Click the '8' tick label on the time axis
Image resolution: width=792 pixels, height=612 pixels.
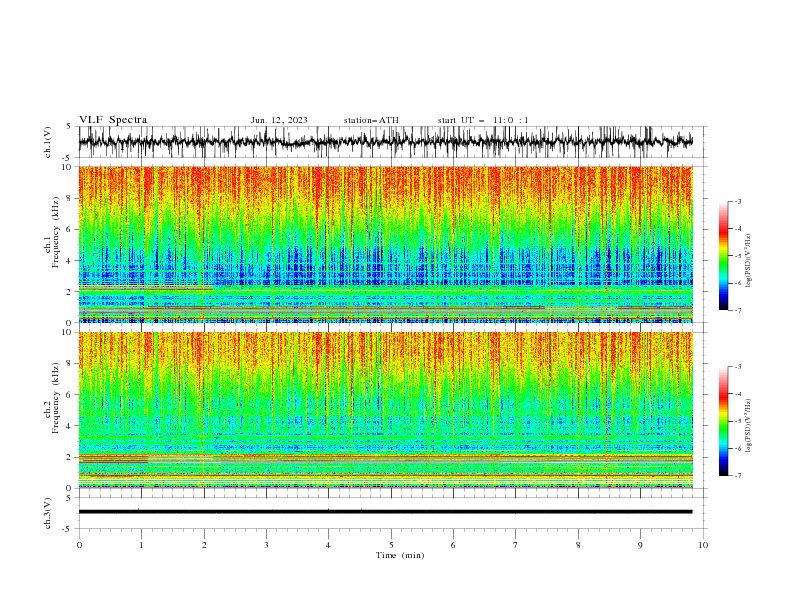(578, 545)
